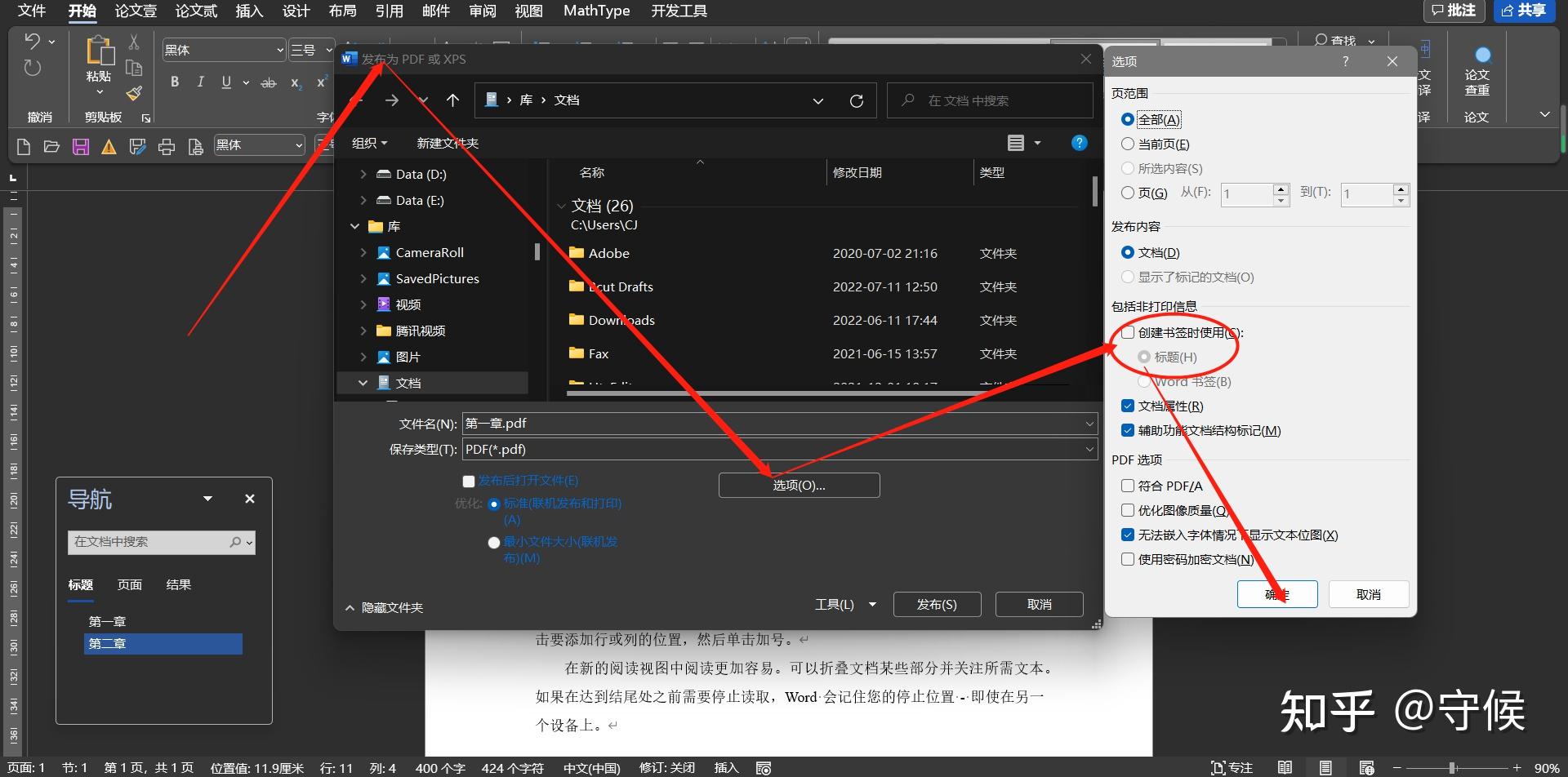Click the Redo circular arrow icon
This screenshot has width=1568, height=777.
tap(33, 68)
